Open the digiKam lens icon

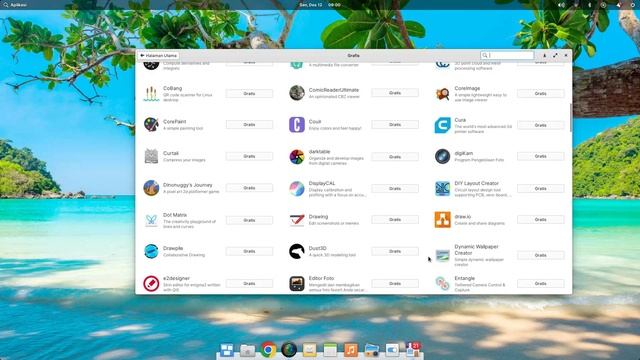(x=442, y=156)
